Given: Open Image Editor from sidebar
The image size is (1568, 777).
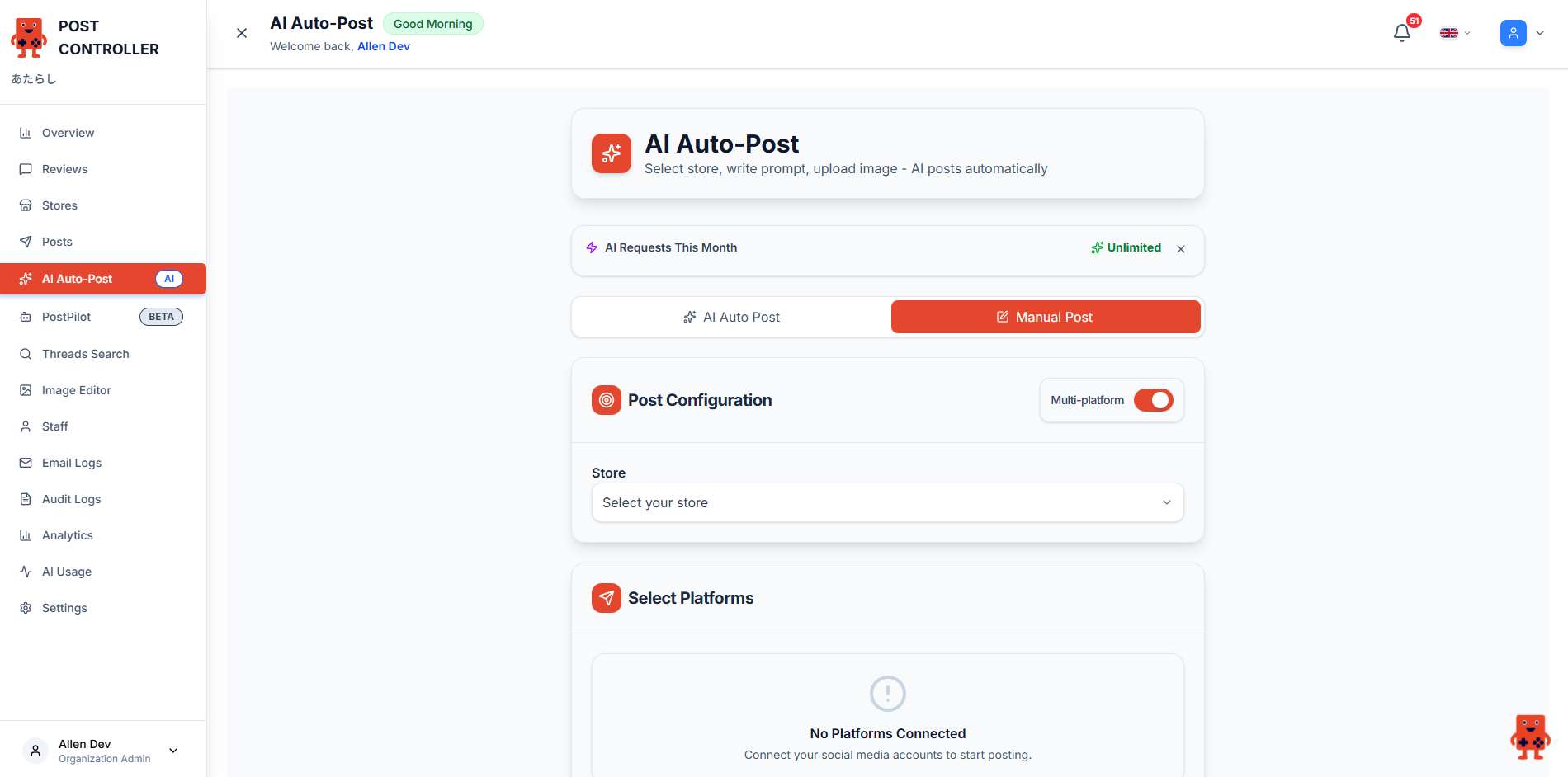Looking at the screenshot, I should [76, 390].
